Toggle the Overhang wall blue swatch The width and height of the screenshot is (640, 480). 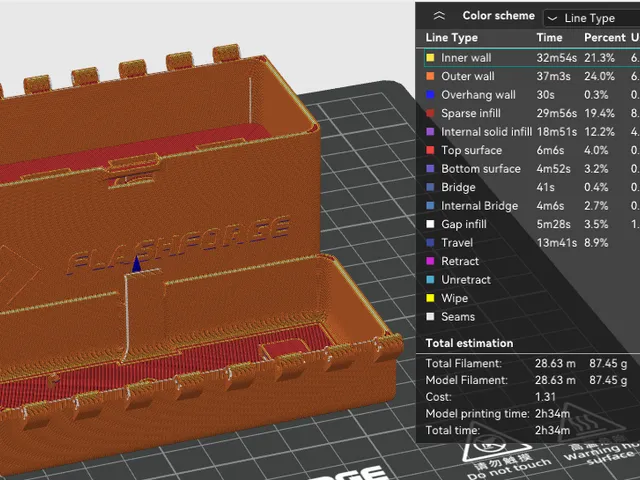tap(430, 95)
